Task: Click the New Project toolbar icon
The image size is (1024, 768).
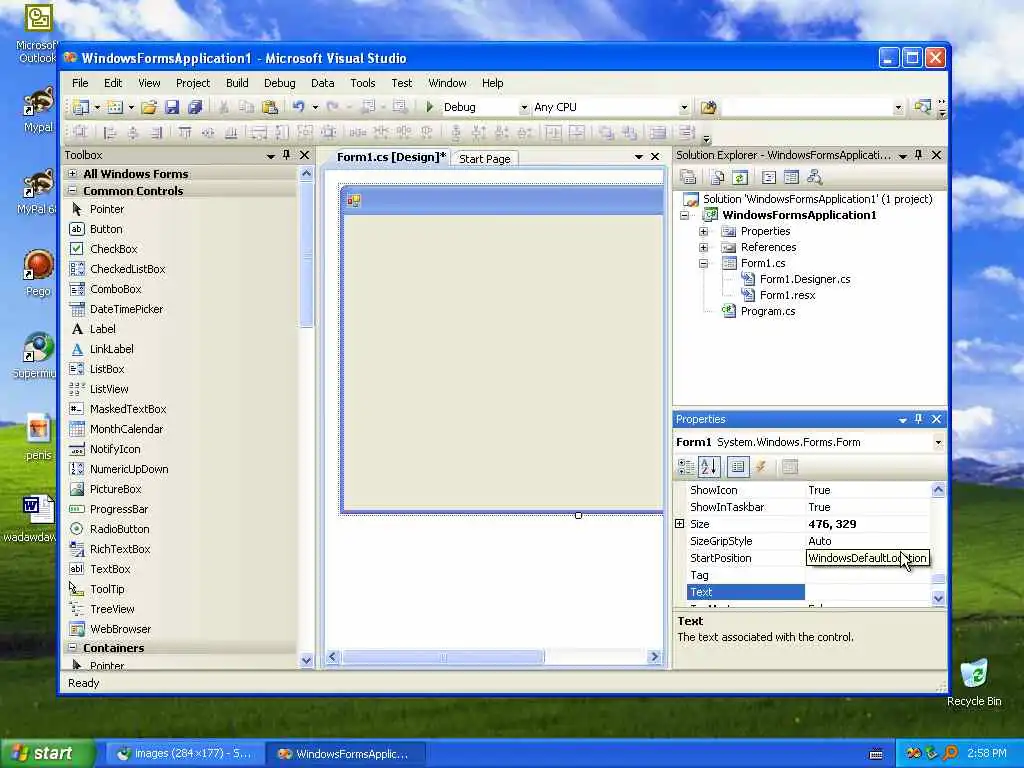Action: tap(81, 107)
